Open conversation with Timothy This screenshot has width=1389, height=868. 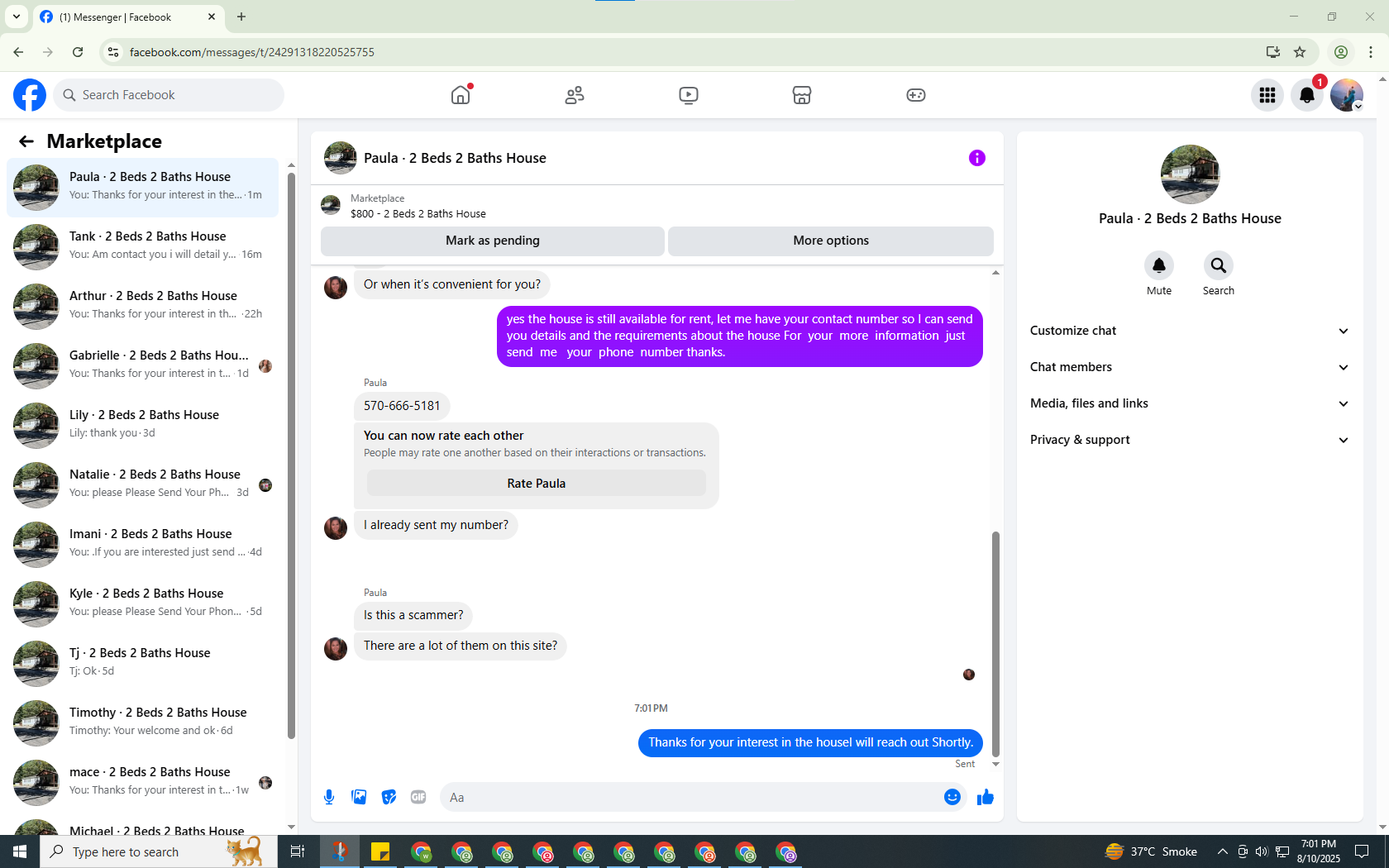pos(142,723)
